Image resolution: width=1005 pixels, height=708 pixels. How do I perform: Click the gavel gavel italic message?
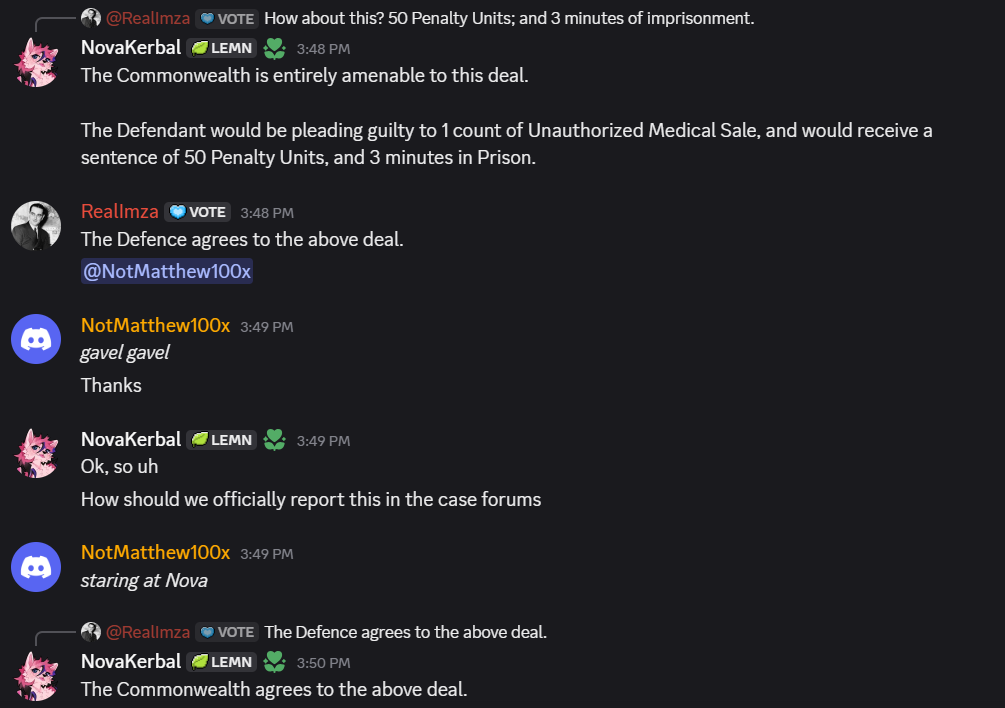click(x=124, y=352)
